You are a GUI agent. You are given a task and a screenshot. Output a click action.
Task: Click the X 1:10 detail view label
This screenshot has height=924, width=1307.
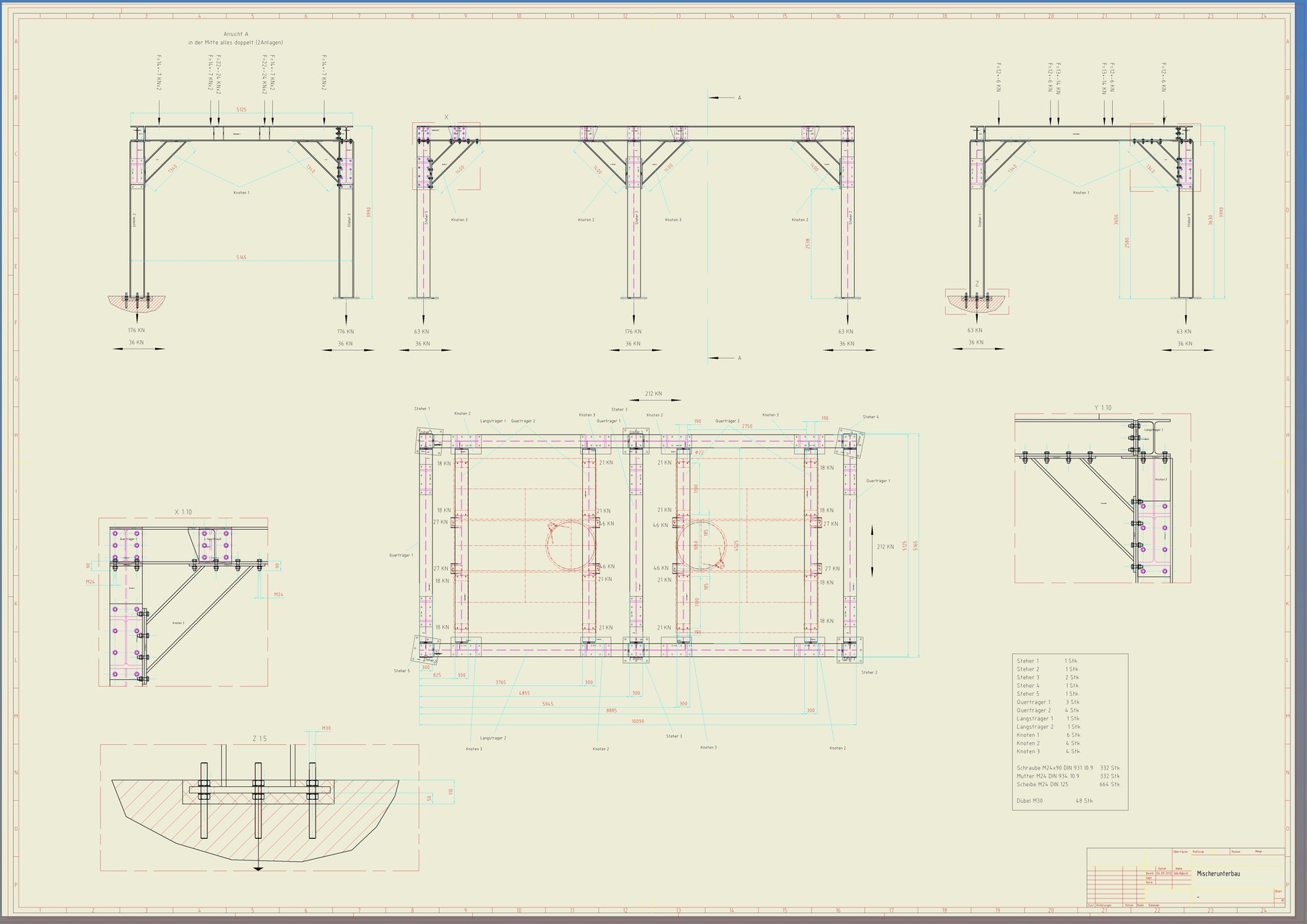coord(183,512)
